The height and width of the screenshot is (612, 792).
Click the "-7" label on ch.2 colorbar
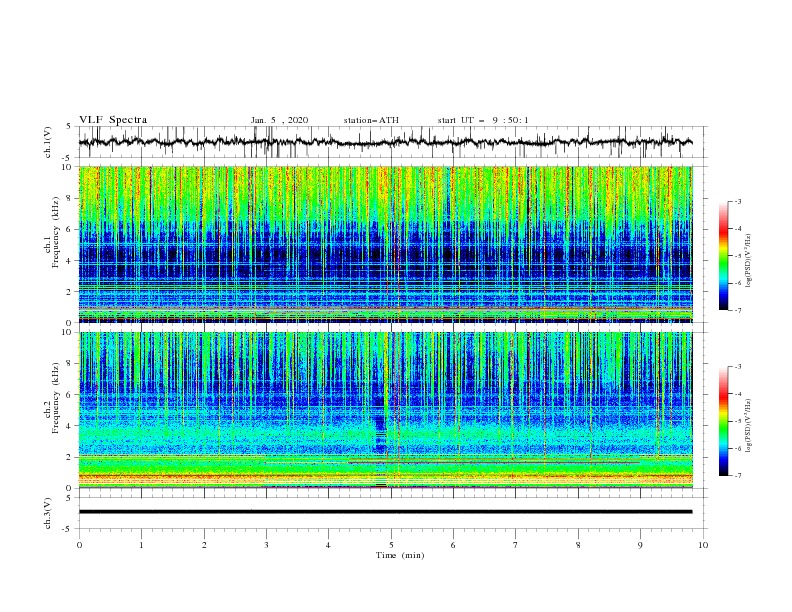[738, 476]
